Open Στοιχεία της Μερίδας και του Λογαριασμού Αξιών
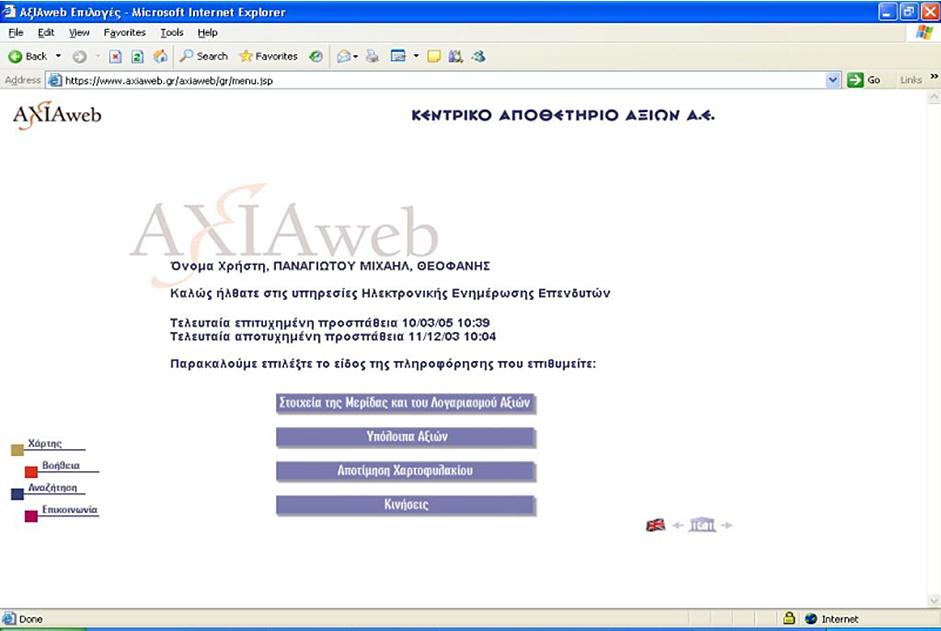This screenshot has width=941, height=631. tap(405, 403)
